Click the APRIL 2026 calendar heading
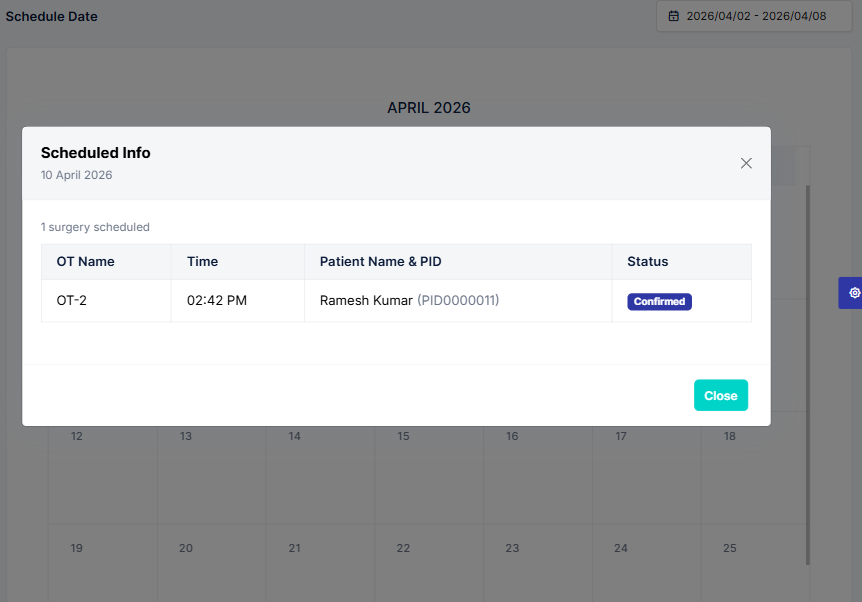 429,108
